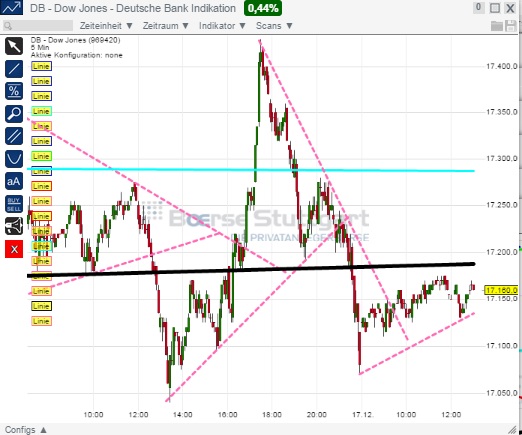Click the 17.100,0 price axis label
The width and height of the screenshot is (522, 435).
point(502,346)
